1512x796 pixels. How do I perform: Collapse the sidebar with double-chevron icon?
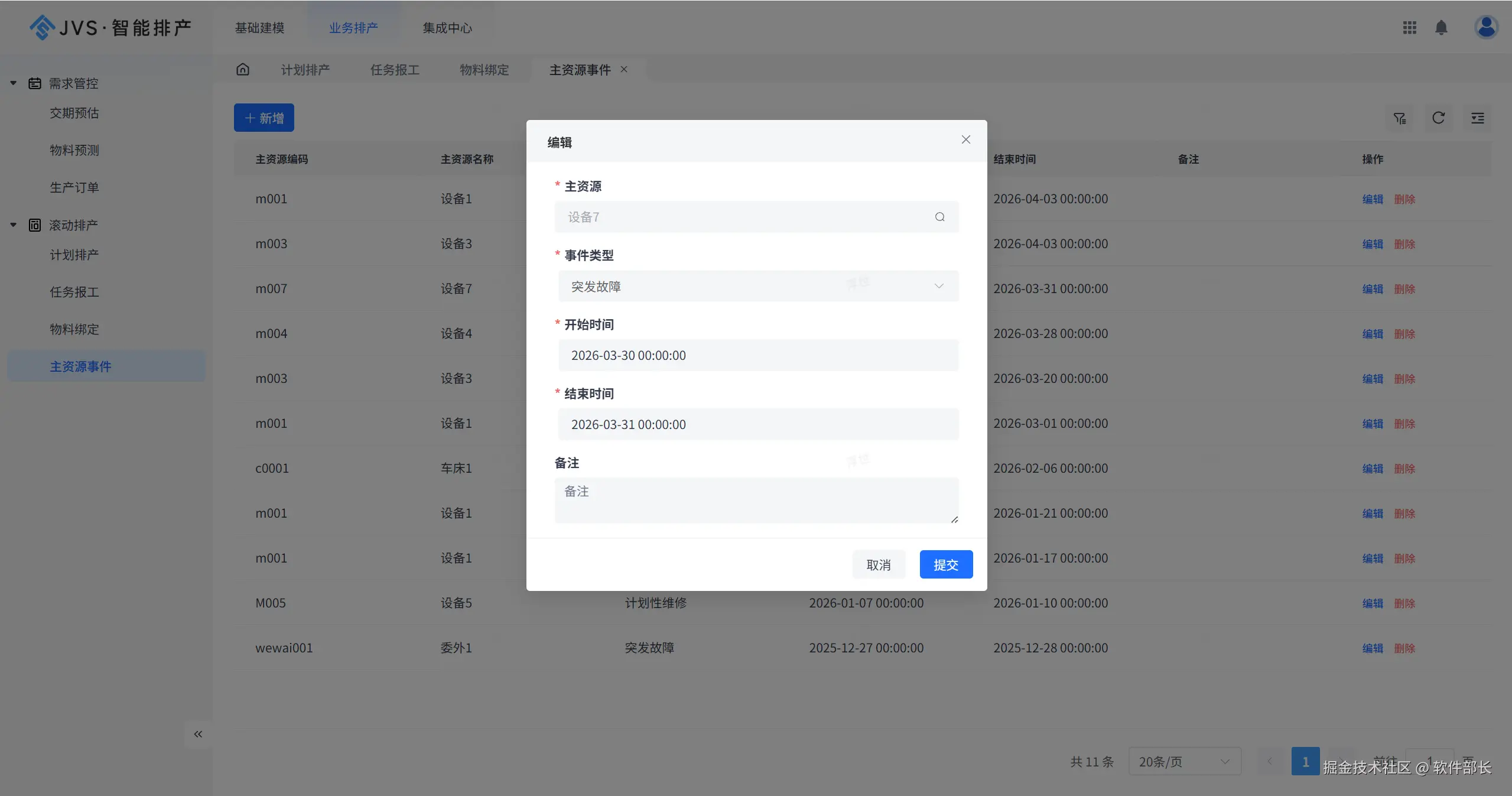click(x=198, y=734)
